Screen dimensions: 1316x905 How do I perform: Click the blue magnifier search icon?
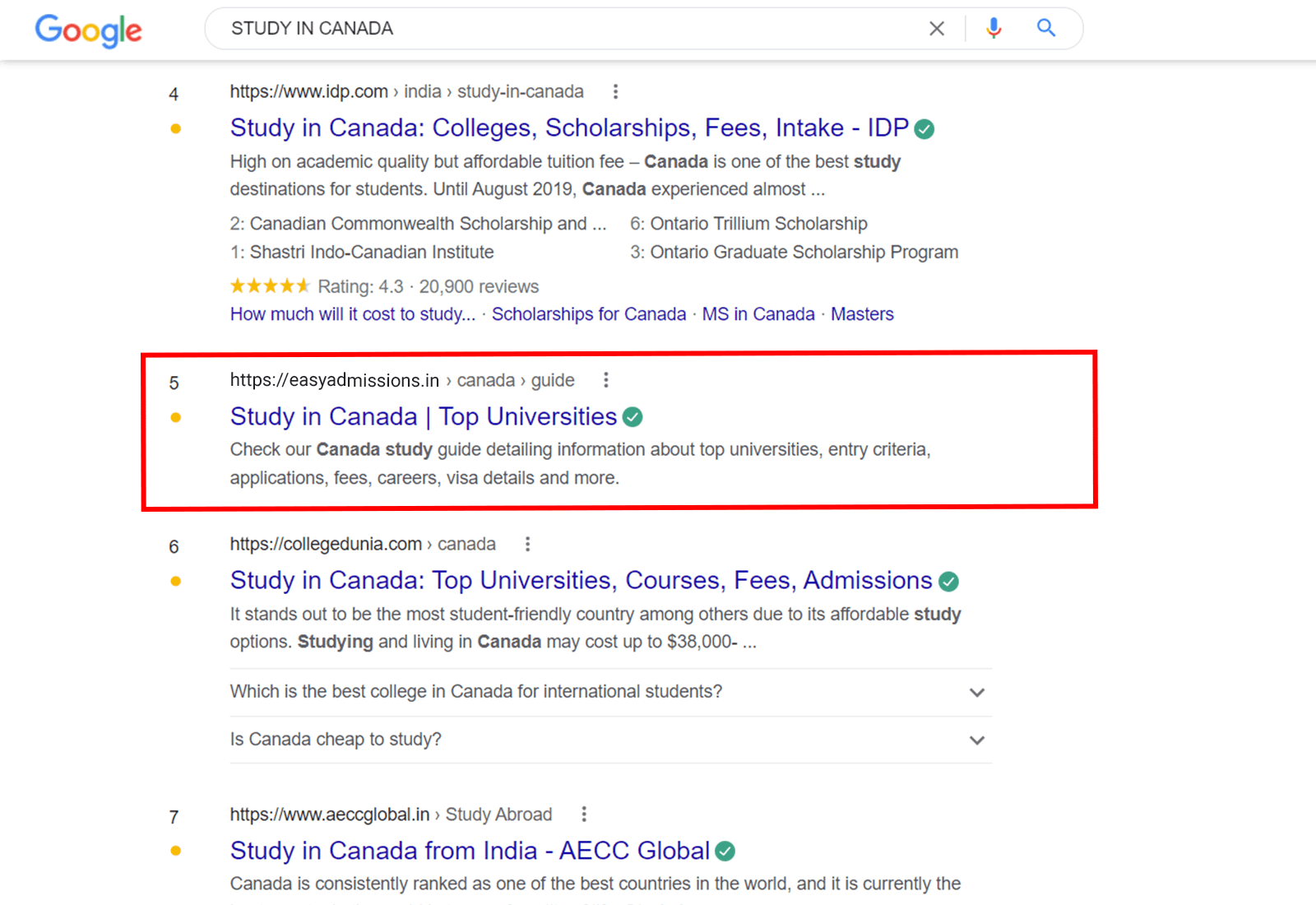point(1045,28)
